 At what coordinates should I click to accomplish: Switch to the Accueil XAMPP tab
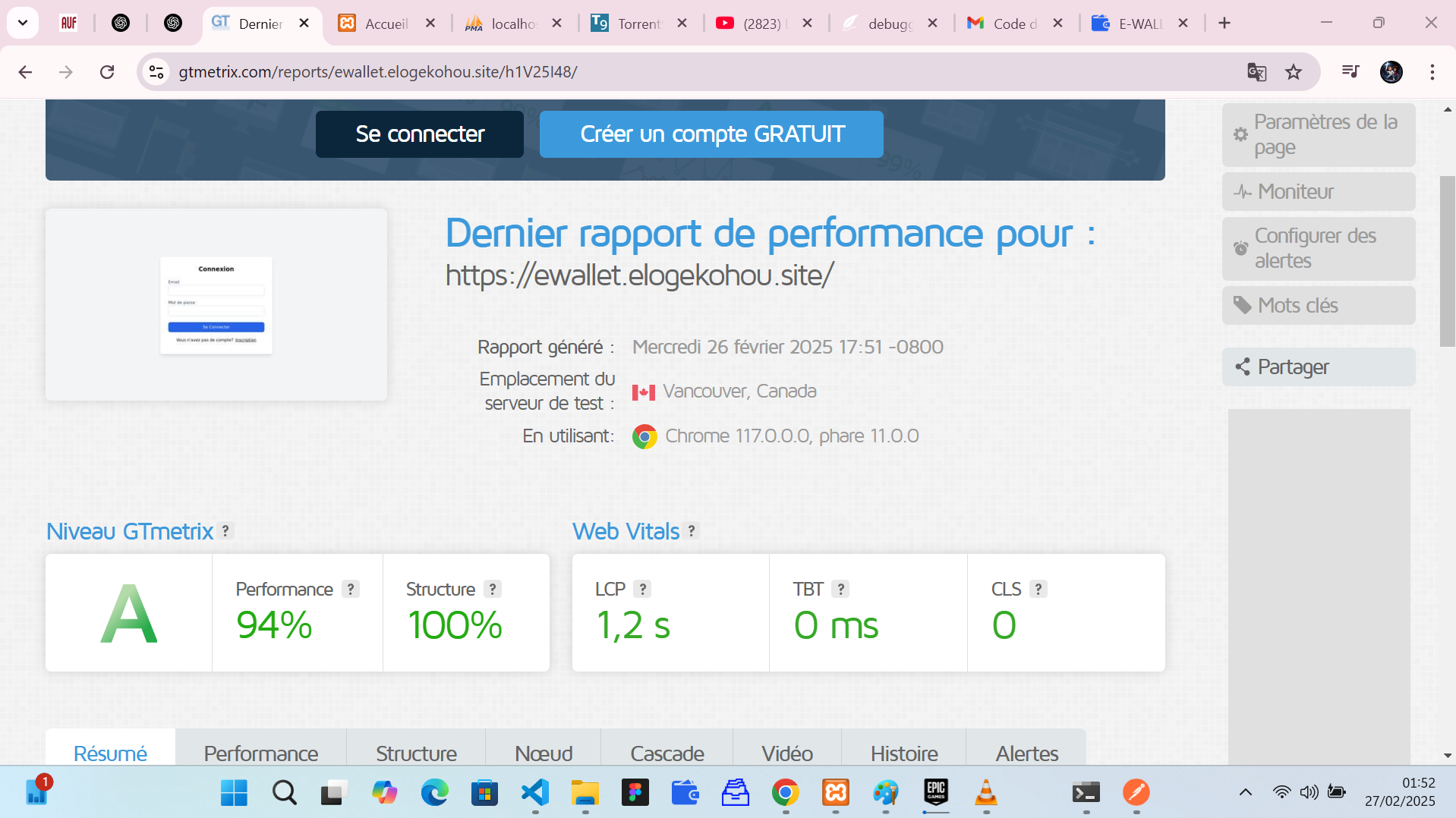point(386,24)
